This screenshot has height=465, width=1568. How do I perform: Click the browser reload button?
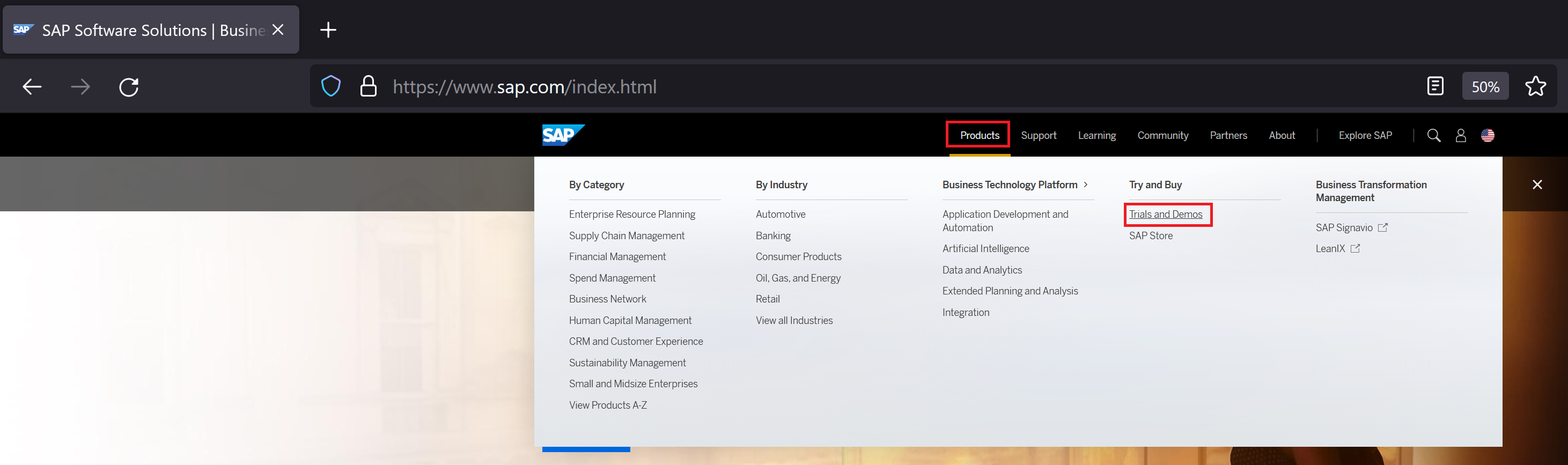coord(129,87)
